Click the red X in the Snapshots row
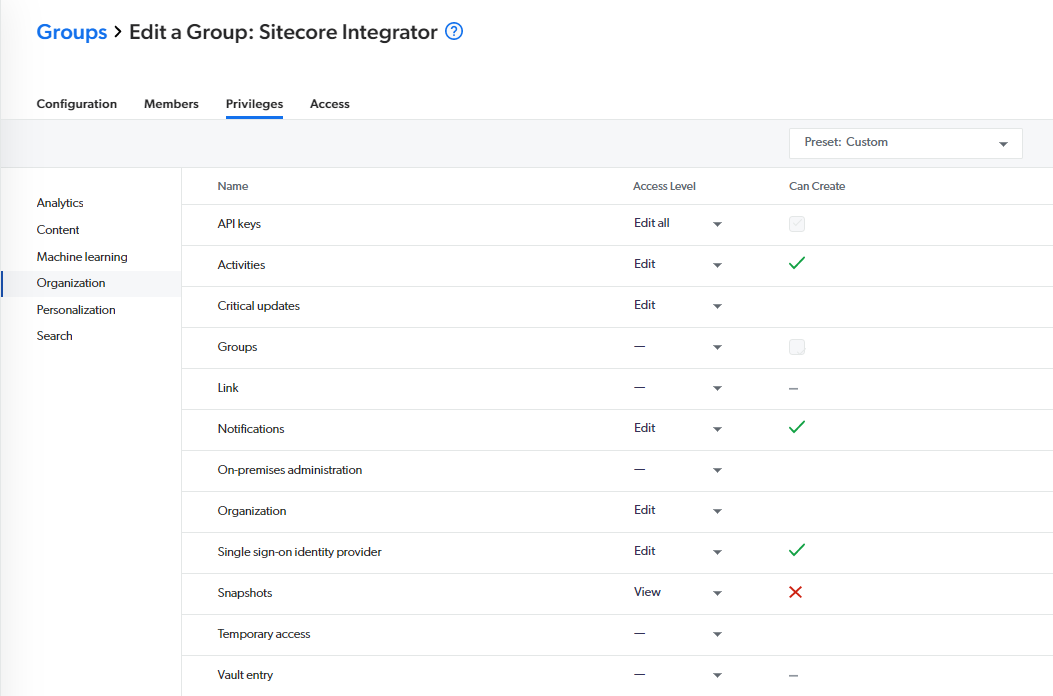Screen dimensions: 1053x696 (x=795, y=592)
